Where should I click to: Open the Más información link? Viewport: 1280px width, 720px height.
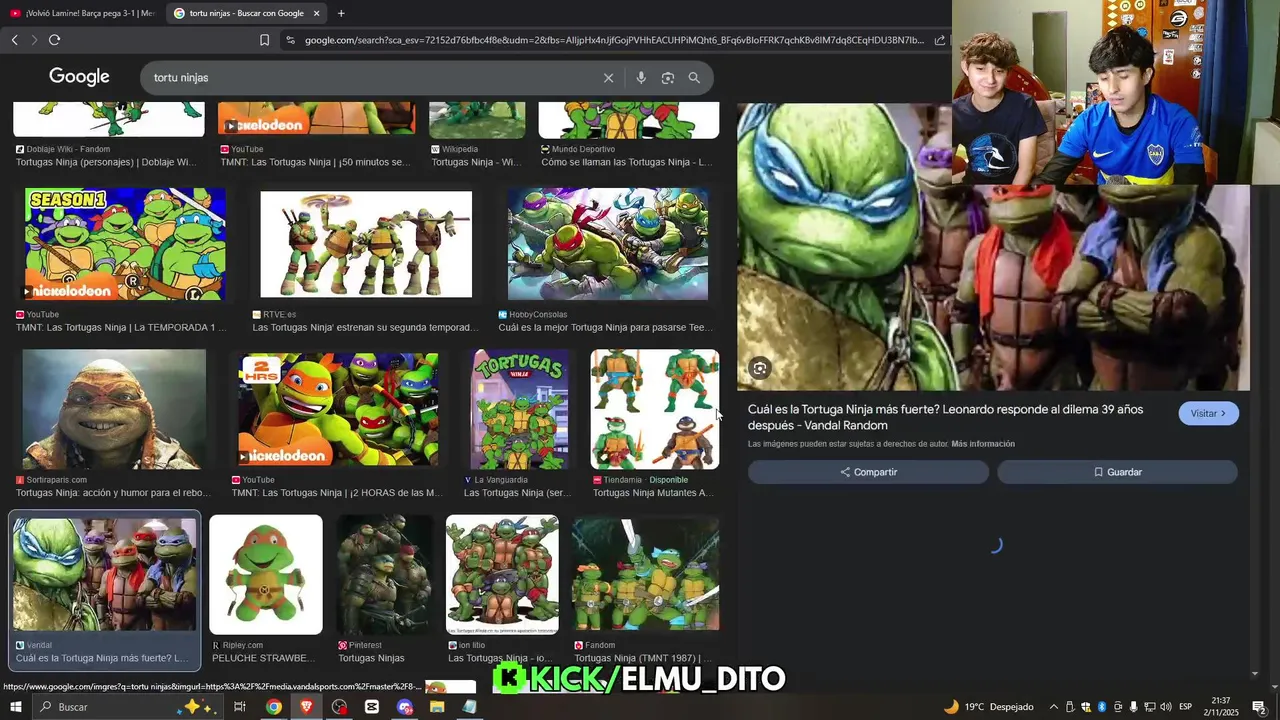click(983, 444)
